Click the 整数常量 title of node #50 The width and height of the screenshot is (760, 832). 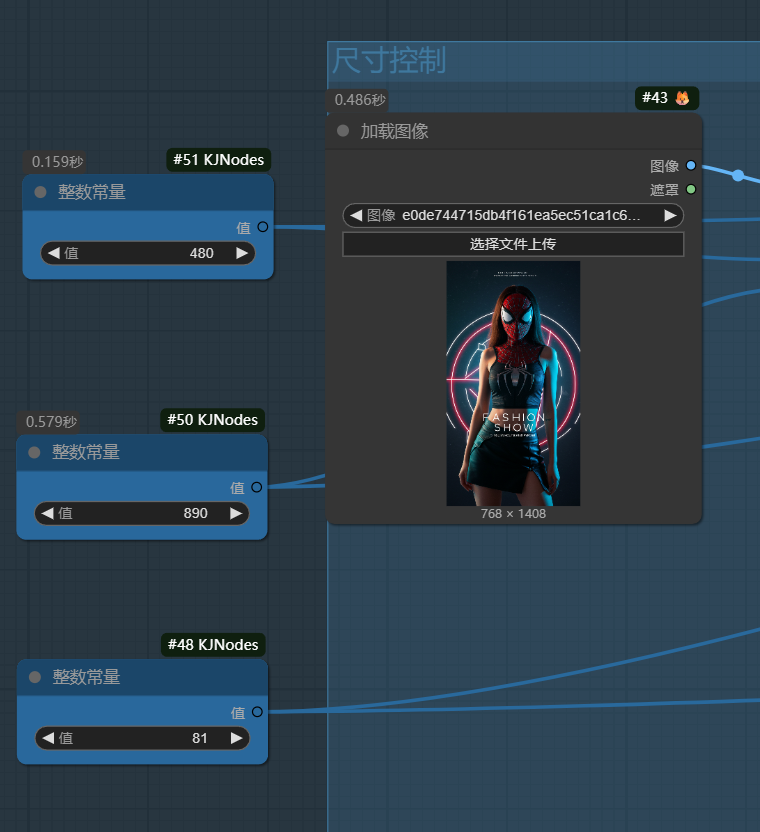(86, 452)
